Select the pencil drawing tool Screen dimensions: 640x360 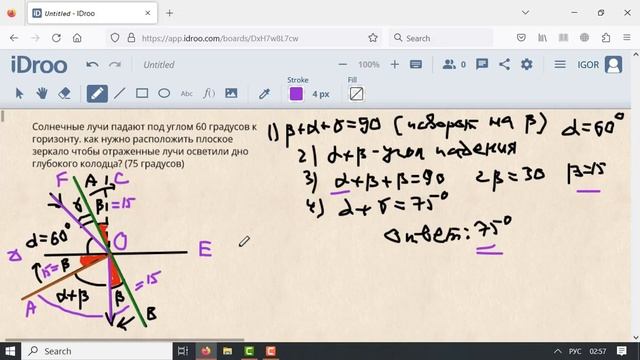pyautogui.click(x=97, y=94)
